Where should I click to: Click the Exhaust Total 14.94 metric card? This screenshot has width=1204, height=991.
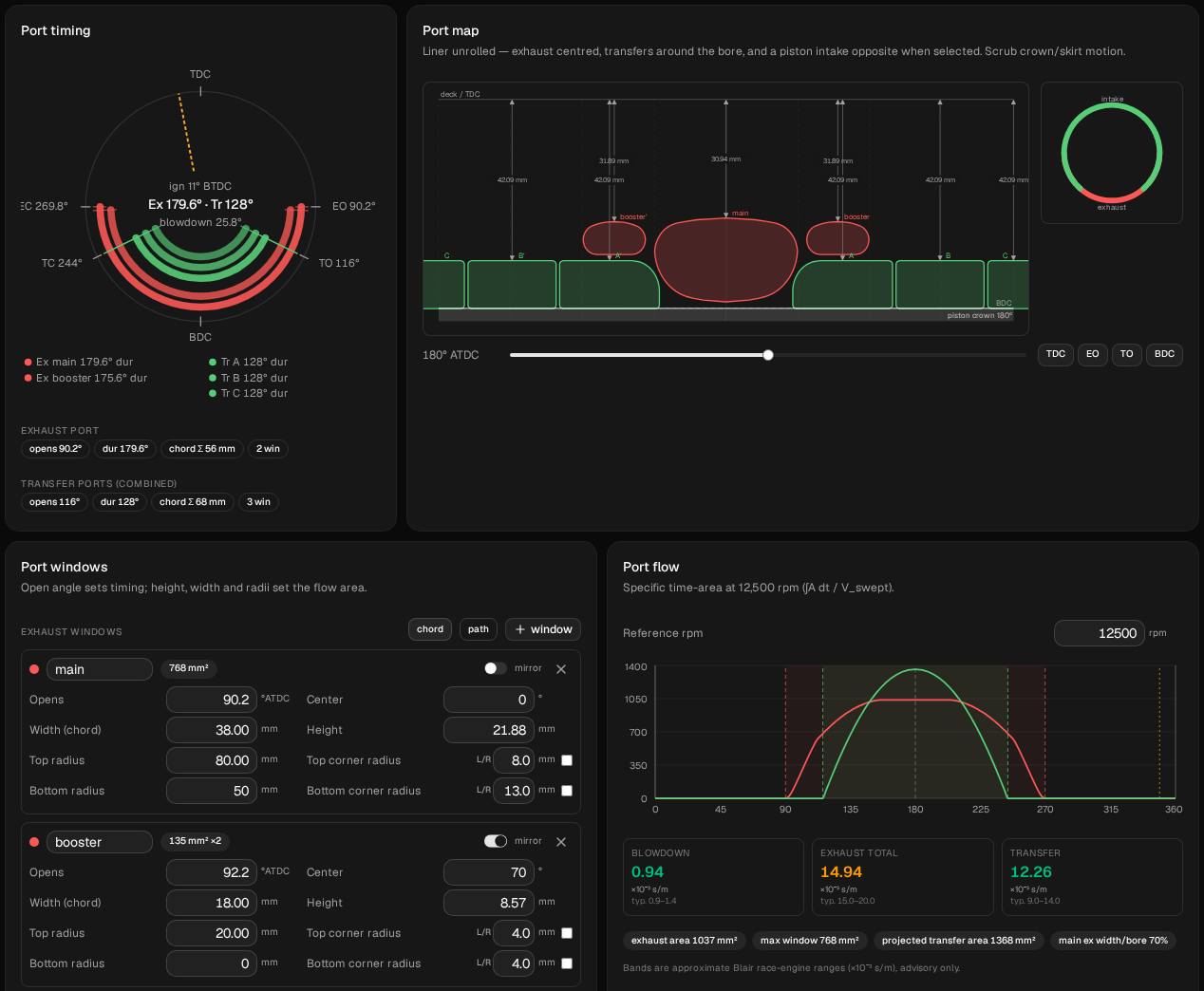click(903, 877)
